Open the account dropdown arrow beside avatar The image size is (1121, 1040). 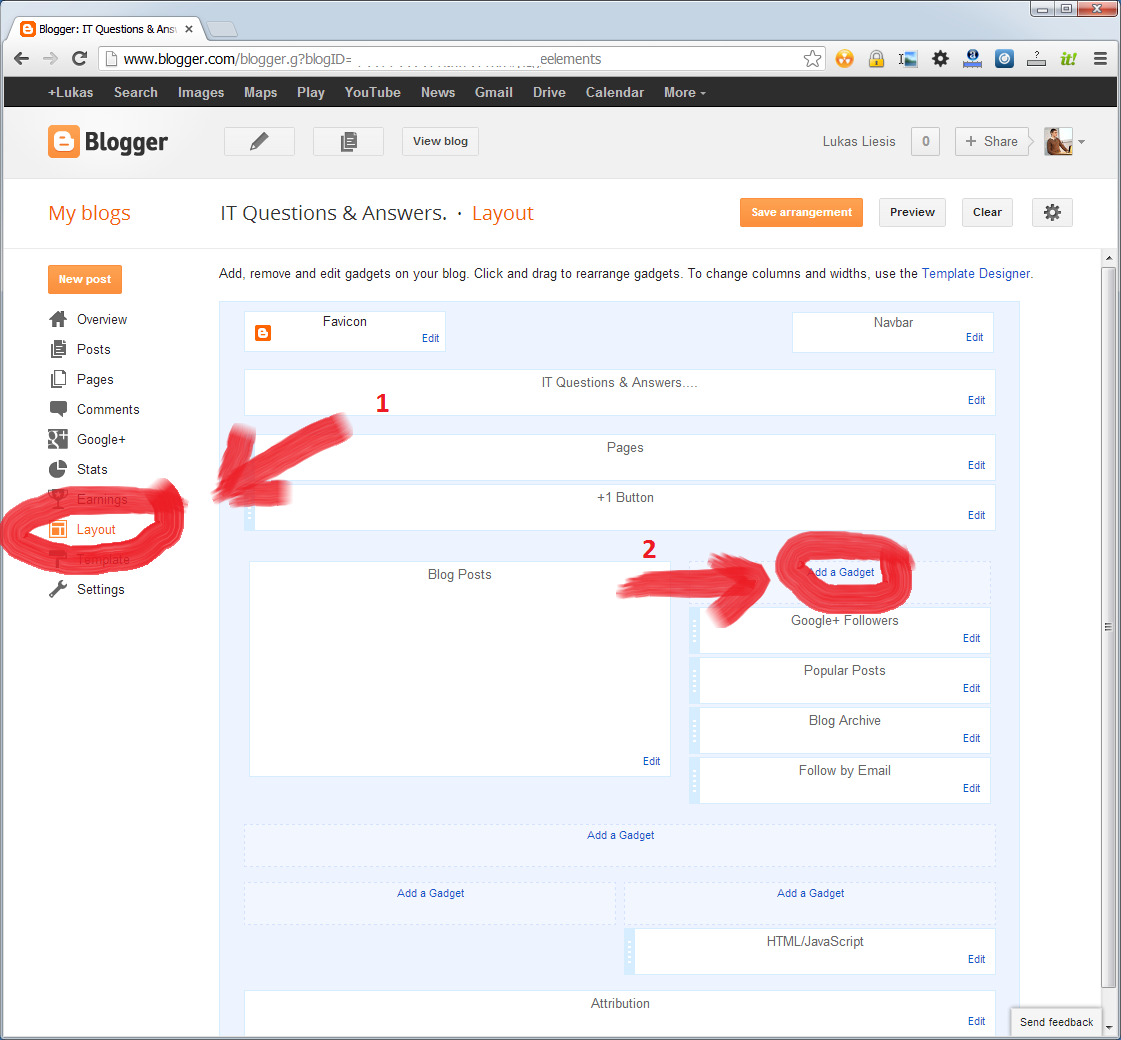click(1081, 142)
